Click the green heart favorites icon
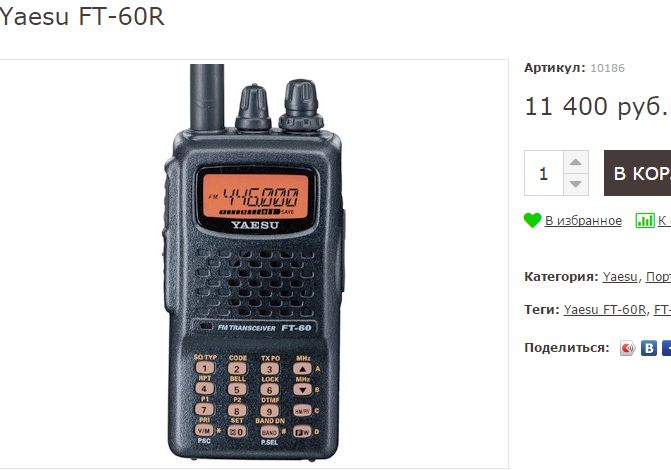The image size is (671, 470). [x=532, y=220]
